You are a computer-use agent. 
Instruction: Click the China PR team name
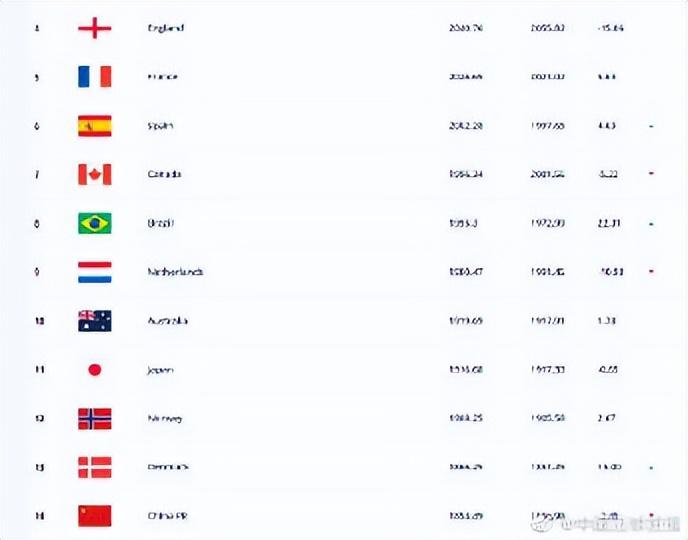pos(166,516)
